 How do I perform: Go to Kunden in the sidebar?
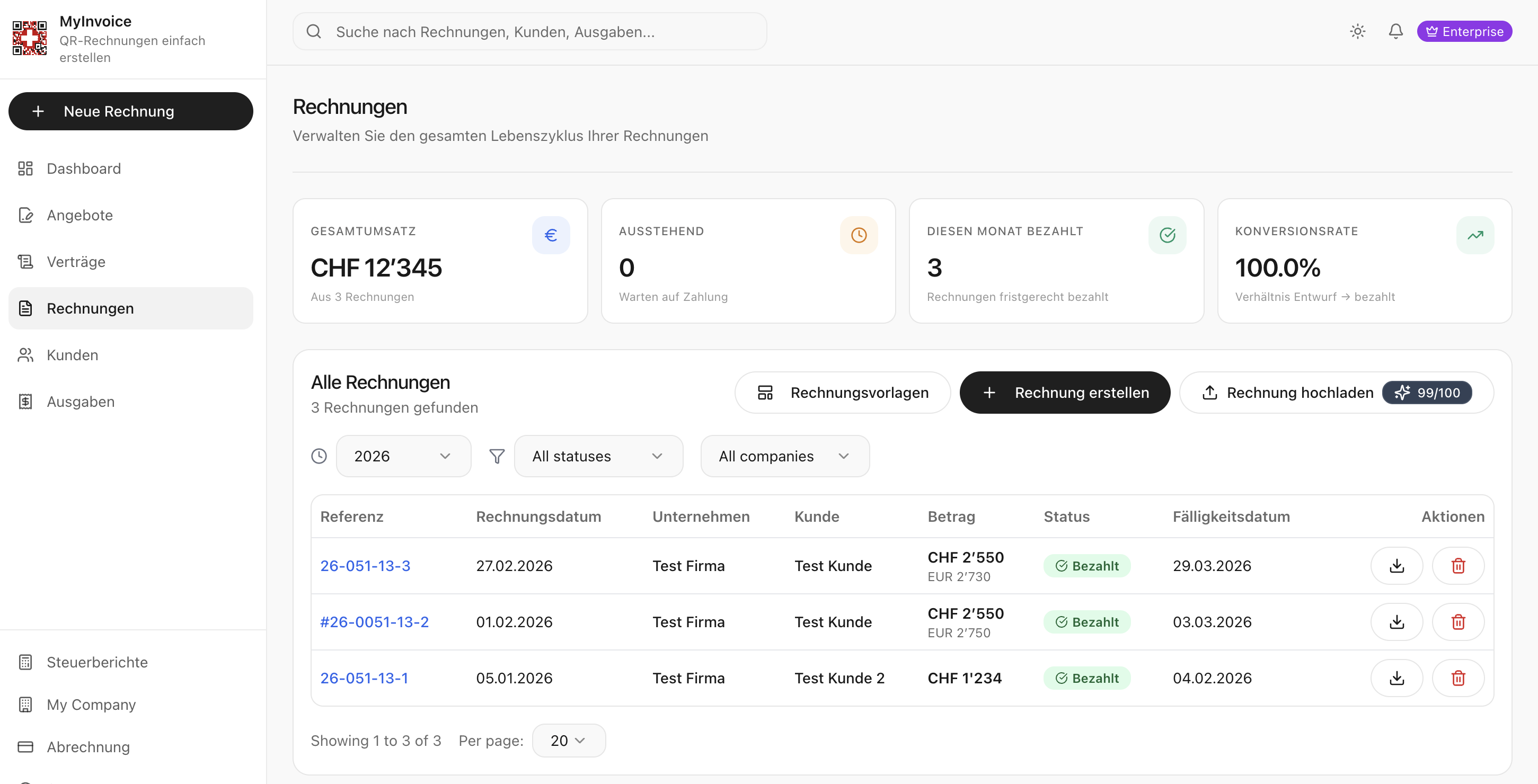72,355
